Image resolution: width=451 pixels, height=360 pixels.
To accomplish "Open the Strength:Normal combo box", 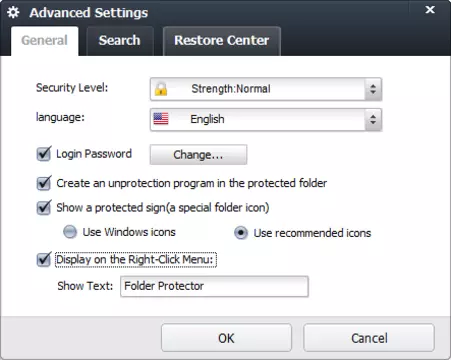I will click(x=266, y=89).
